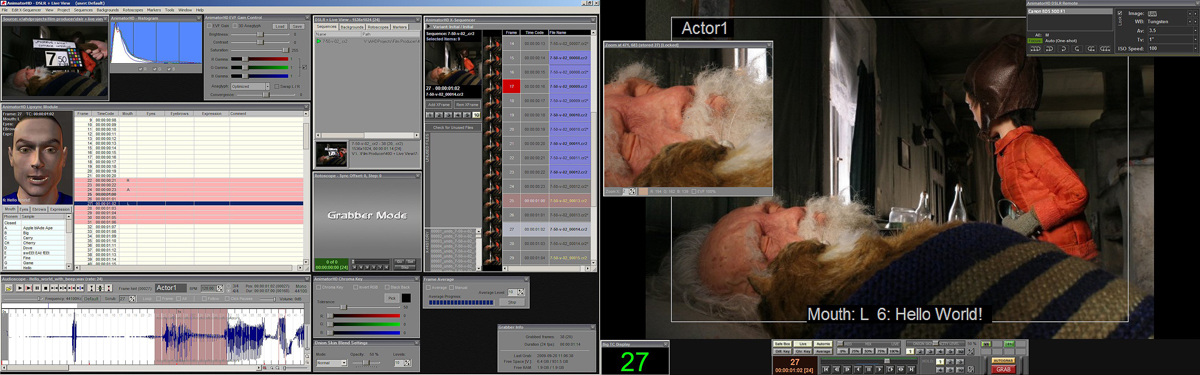1200x375 pixels.
Task: Open the Anaglyph Optimized dropdown
Action: coord(250,86)
